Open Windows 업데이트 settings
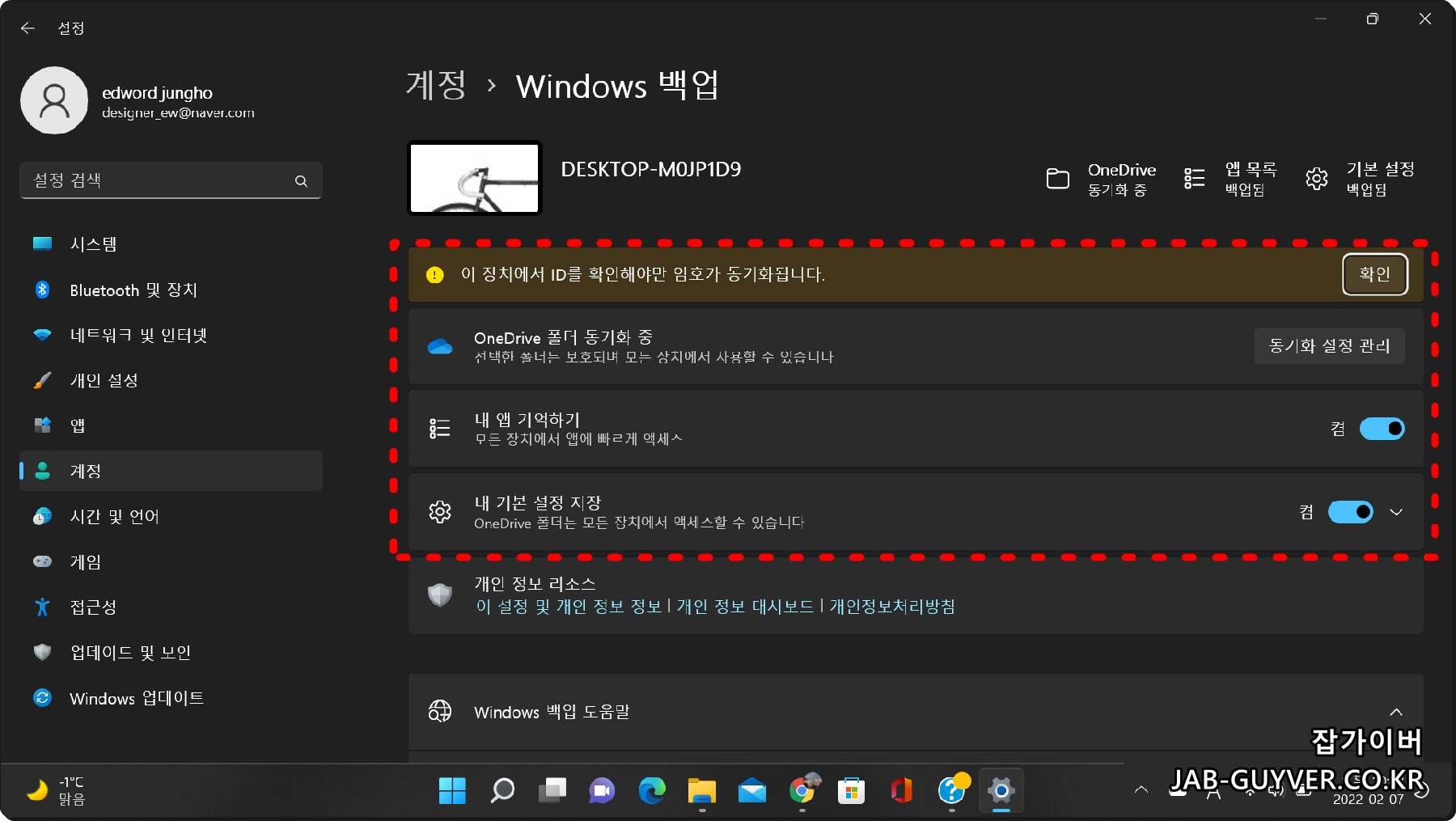 pos(171,697)
